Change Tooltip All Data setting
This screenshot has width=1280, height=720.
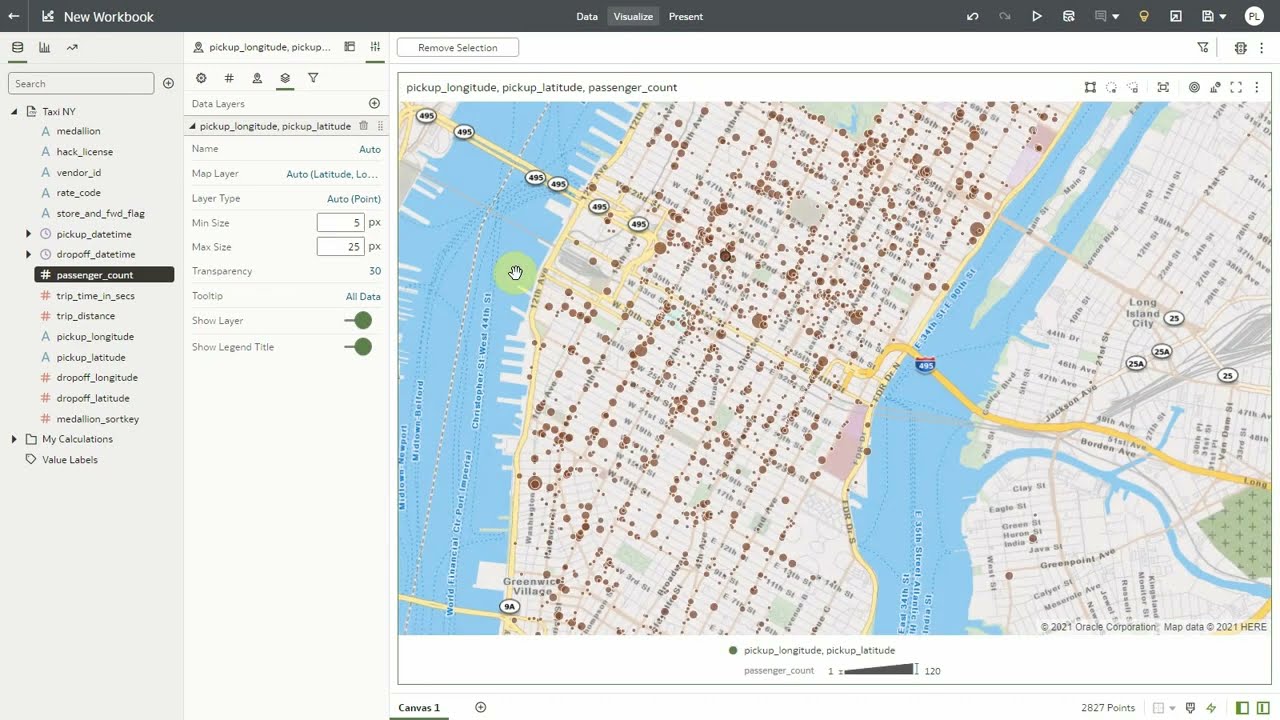coord(363,296)
